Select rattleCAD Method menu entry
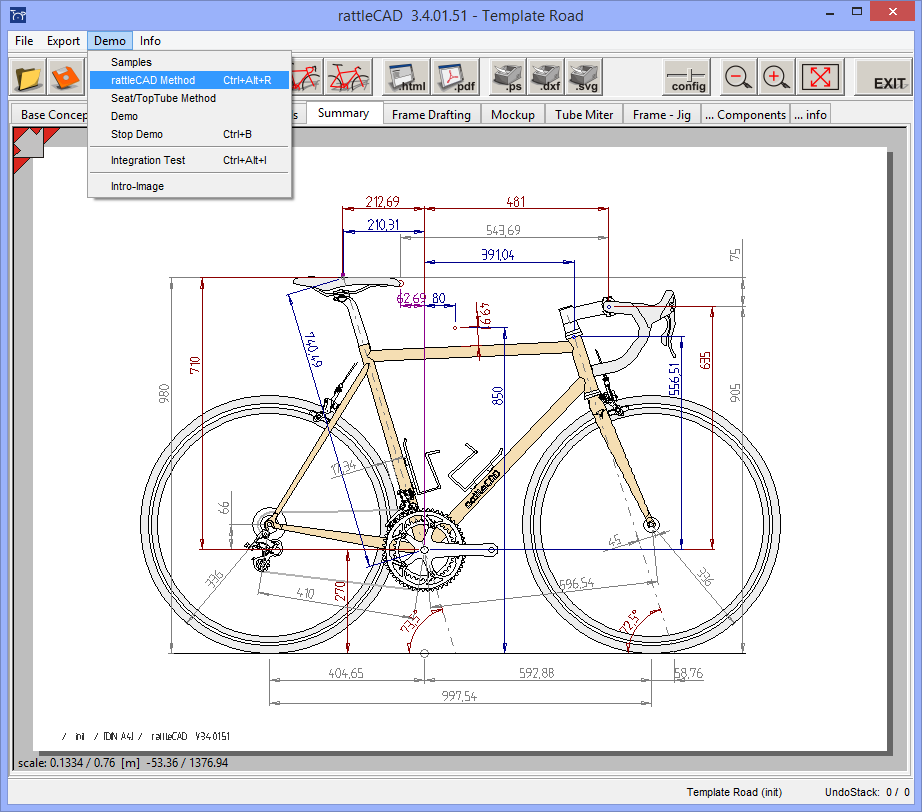 click(189, 80)
